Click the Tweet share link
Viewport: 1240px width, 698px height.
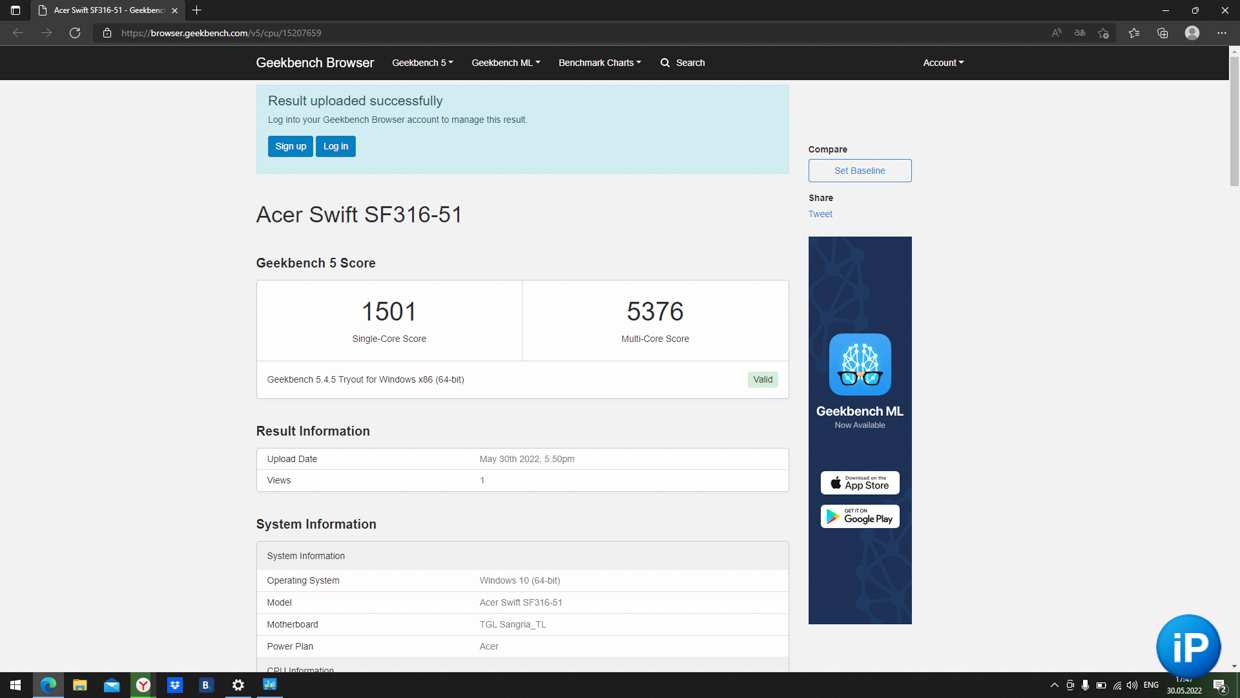click(x=820, y=214)
